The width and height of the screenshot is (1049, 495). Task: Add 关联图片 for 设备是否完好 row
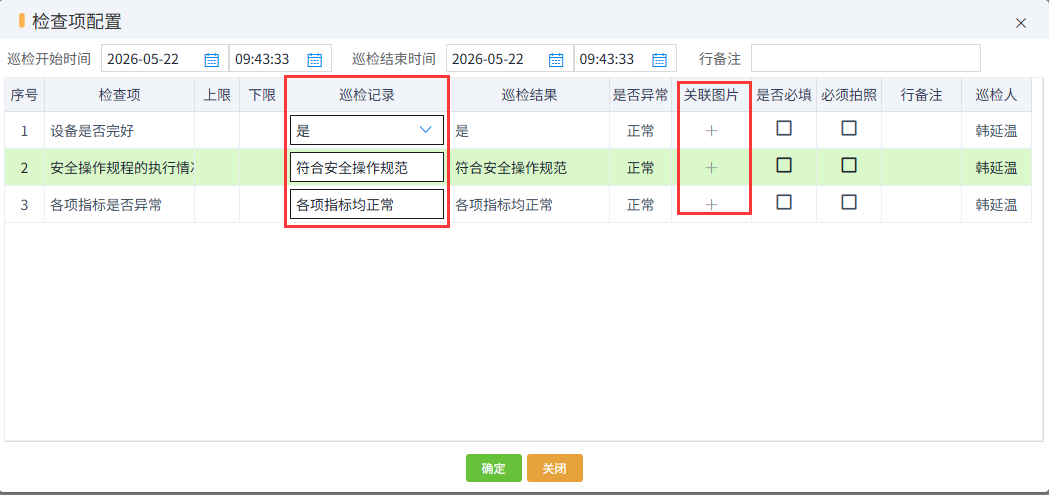tap(712, 131)
